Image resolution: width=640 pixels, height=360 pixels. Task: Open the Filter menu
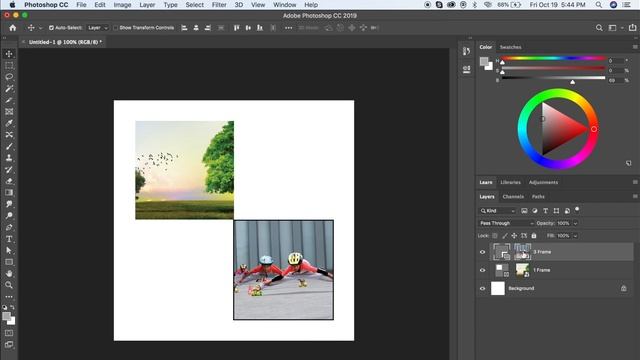[219, 5]
